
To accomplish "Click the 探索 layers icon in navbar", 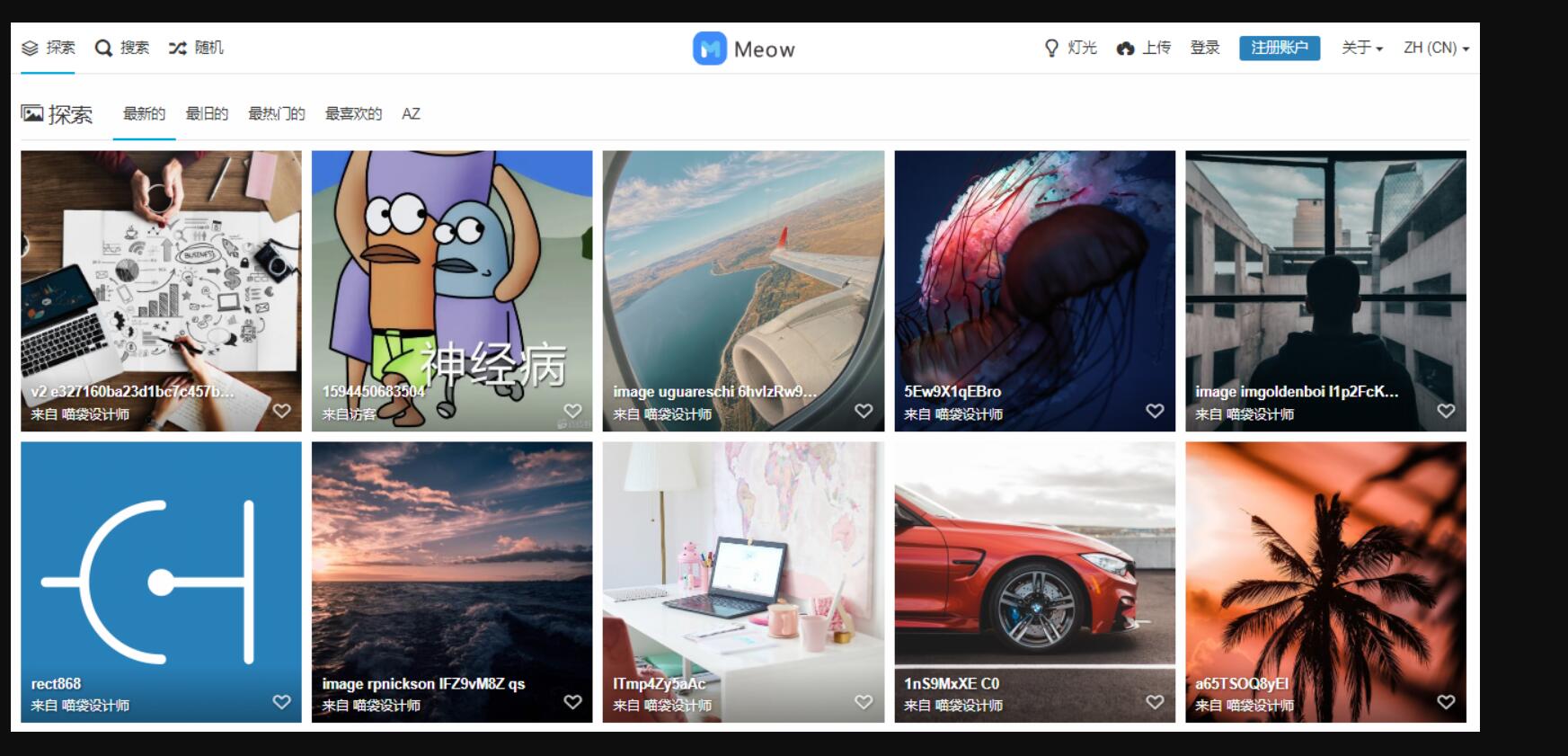I will [31, 48].
